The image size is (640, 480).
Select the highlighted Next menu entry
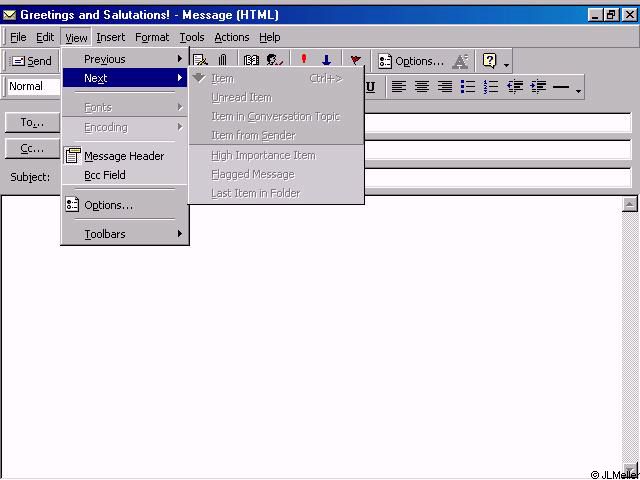coord(124,78)
